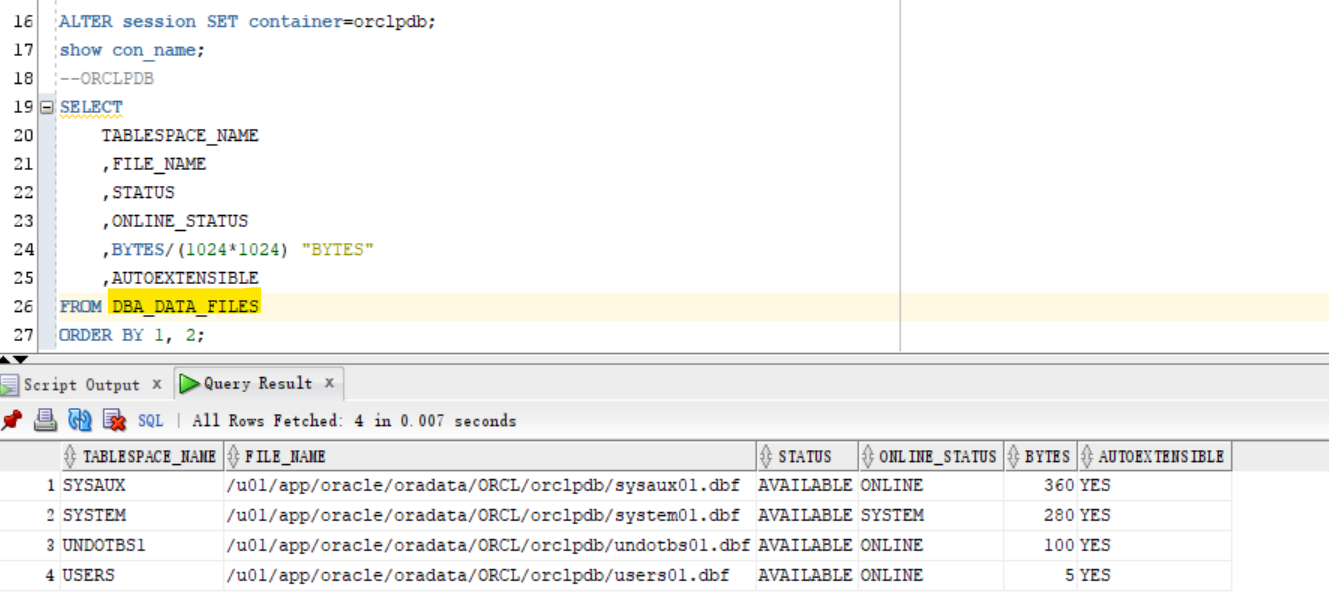1329x609 pixels.
Task: Click the pin (freeze view) icon
Action: [12, 421]
